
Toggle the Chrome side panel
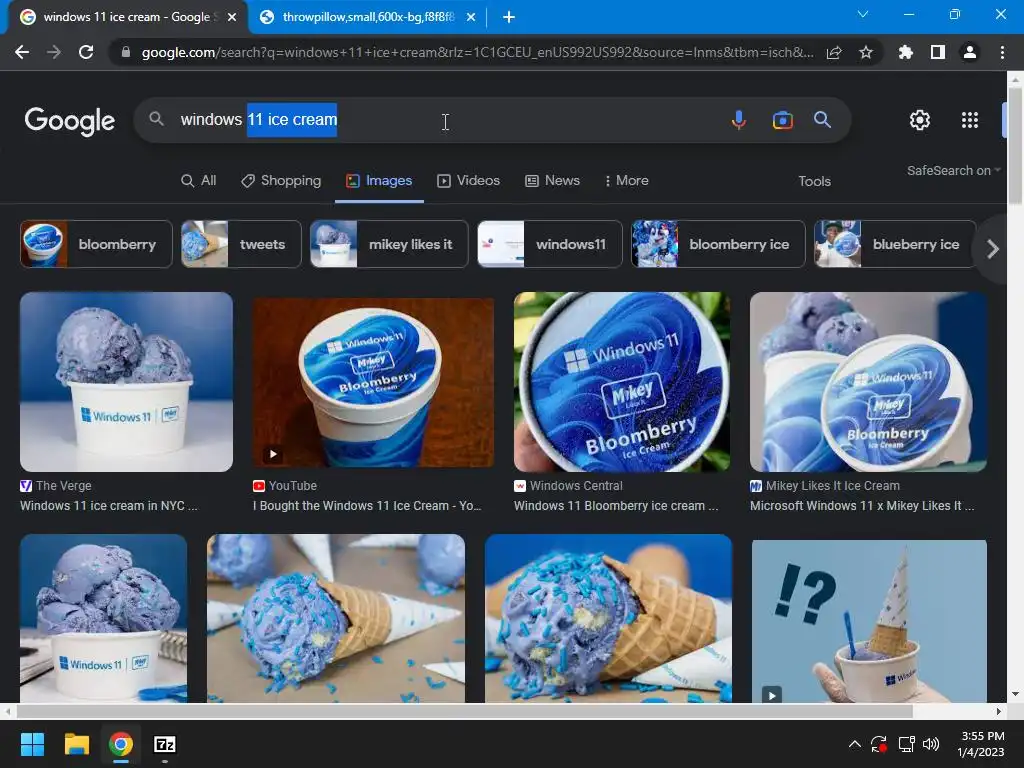tap(938, 52)
